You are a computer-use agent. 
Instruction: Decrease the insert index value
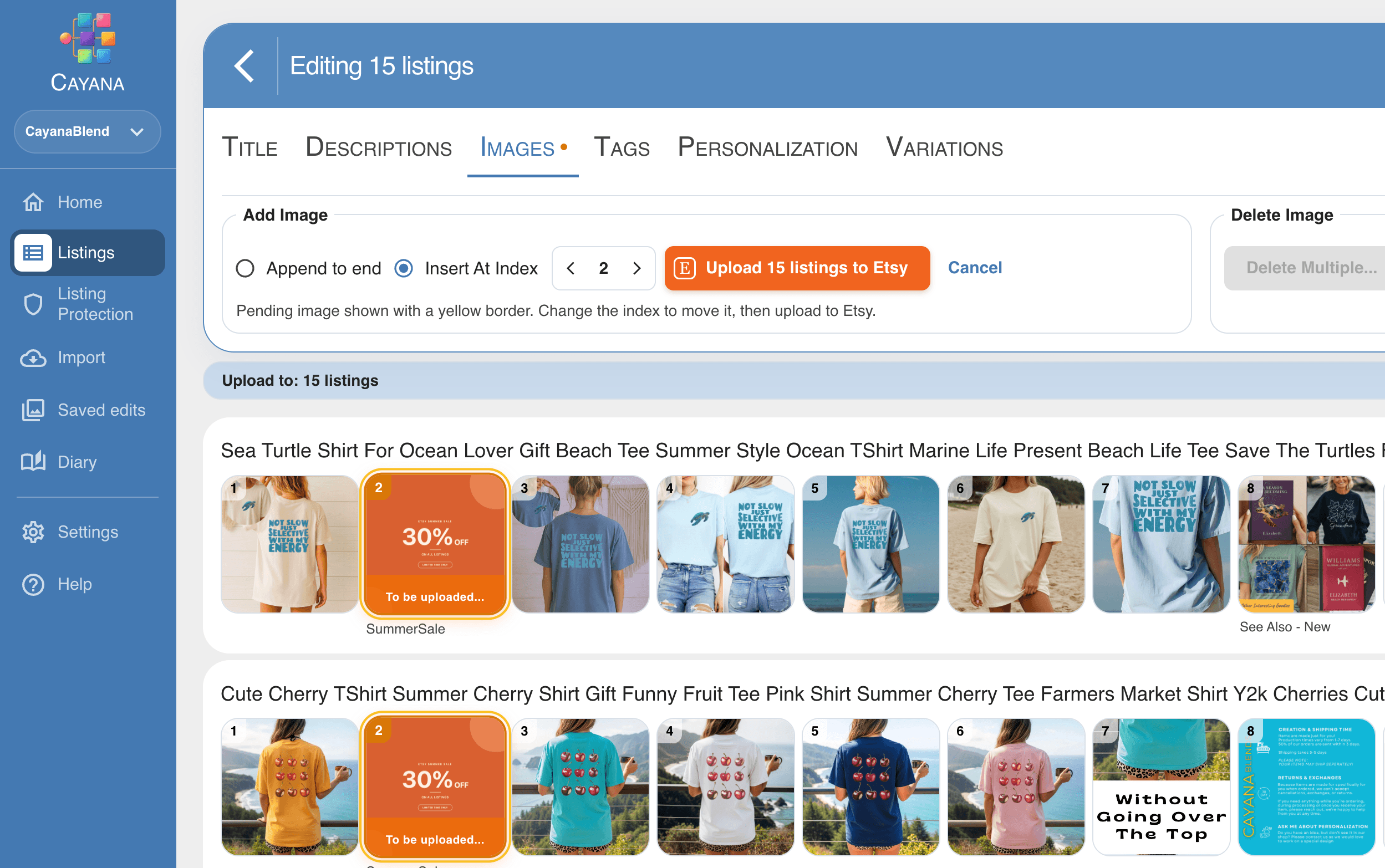pos(571,268)
